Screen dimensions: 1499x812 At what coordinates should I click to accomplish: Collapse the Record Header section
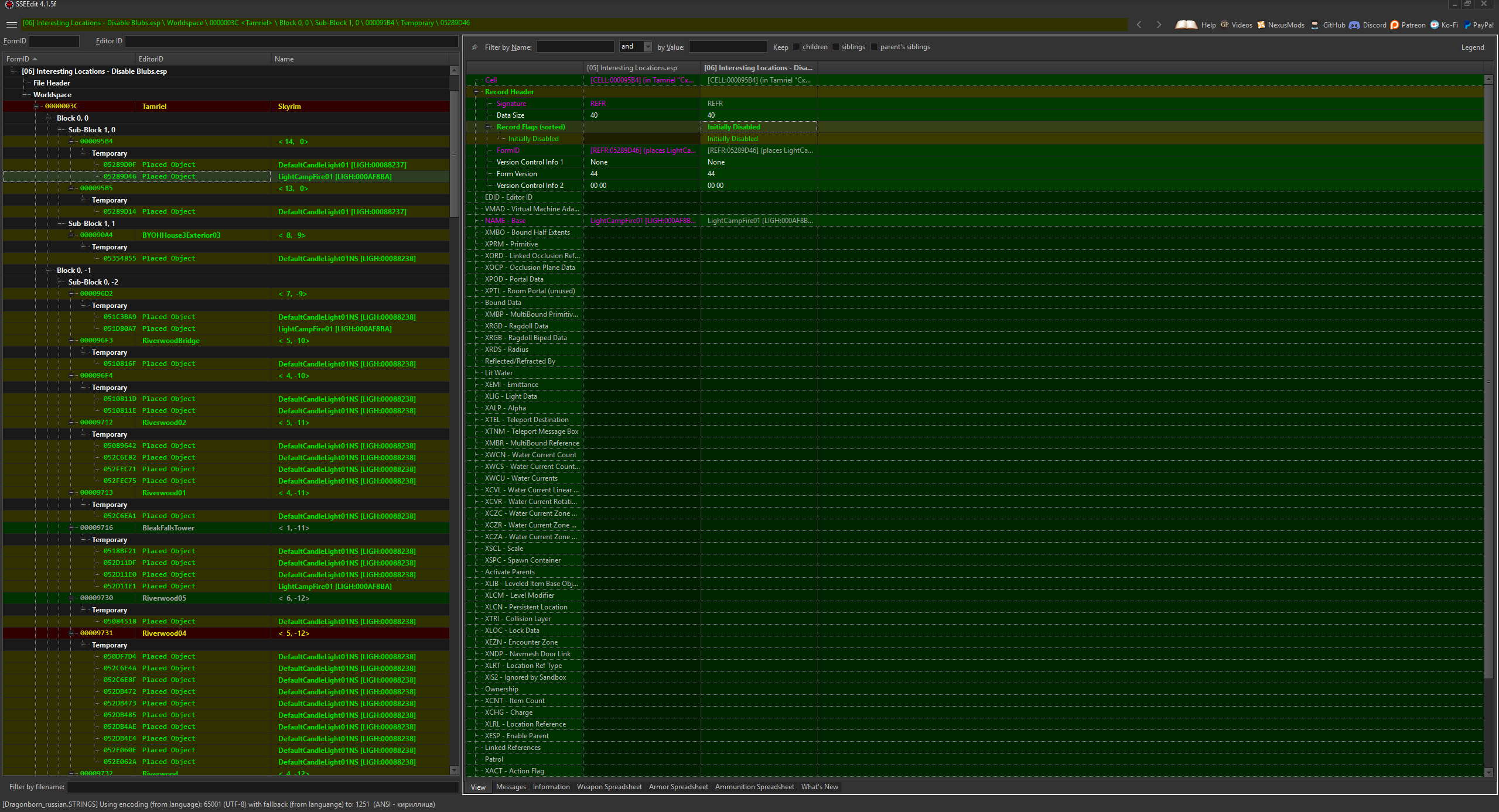click(x=476, y=92)
